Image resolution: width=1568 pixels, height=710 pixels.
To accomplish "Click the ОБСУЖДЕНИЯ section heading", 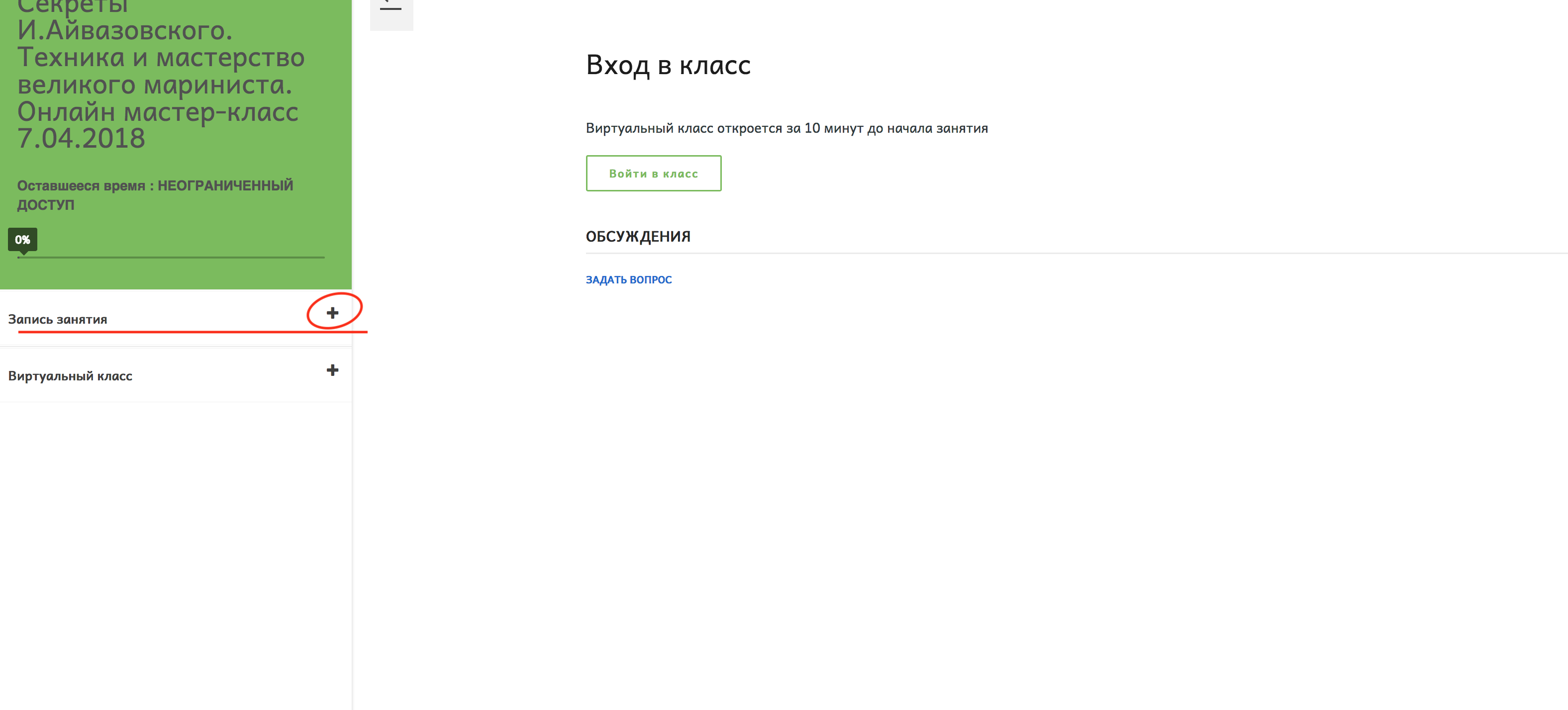I will 638,237.
